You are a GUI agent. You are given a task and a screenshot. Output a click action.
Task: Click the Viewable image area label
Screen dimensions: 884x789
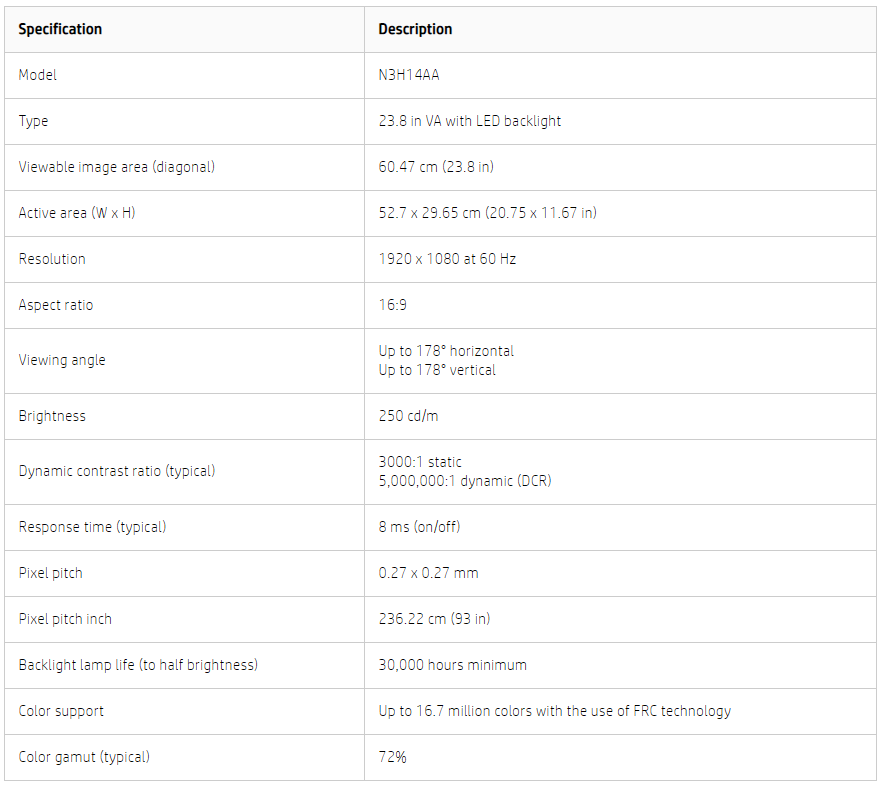(x=116, y=167)
